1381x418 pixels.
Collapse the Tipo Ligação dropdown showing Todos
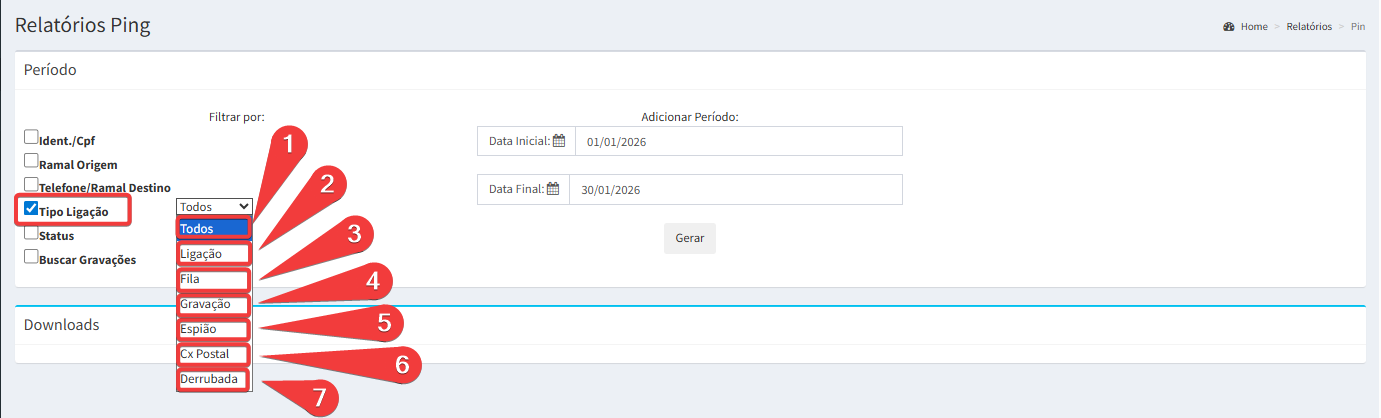tap(214, 207)
